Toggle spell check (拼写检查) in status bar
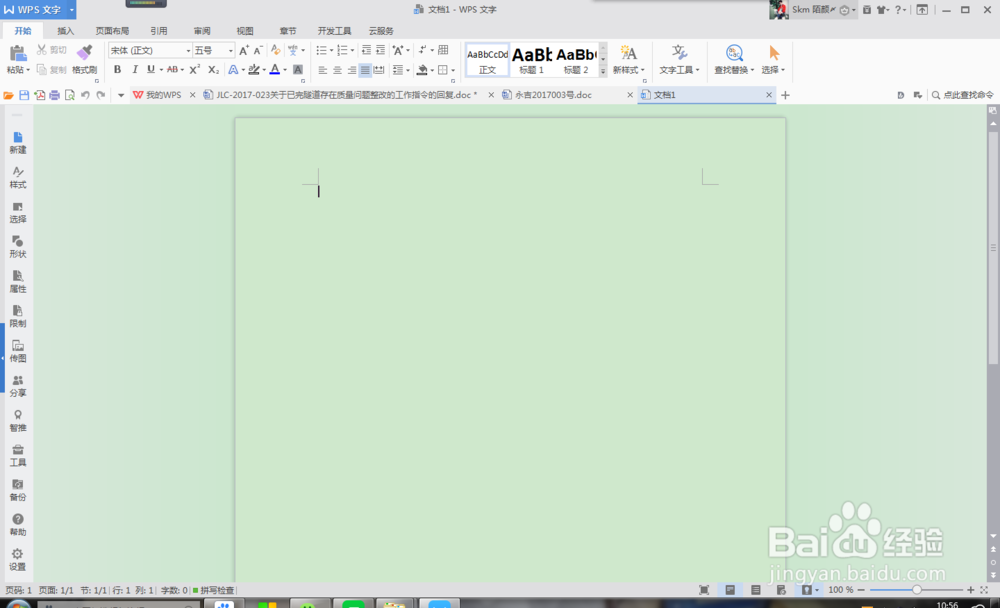The image size is (1000, 608). pyautogui.click(x=214, y=590)
